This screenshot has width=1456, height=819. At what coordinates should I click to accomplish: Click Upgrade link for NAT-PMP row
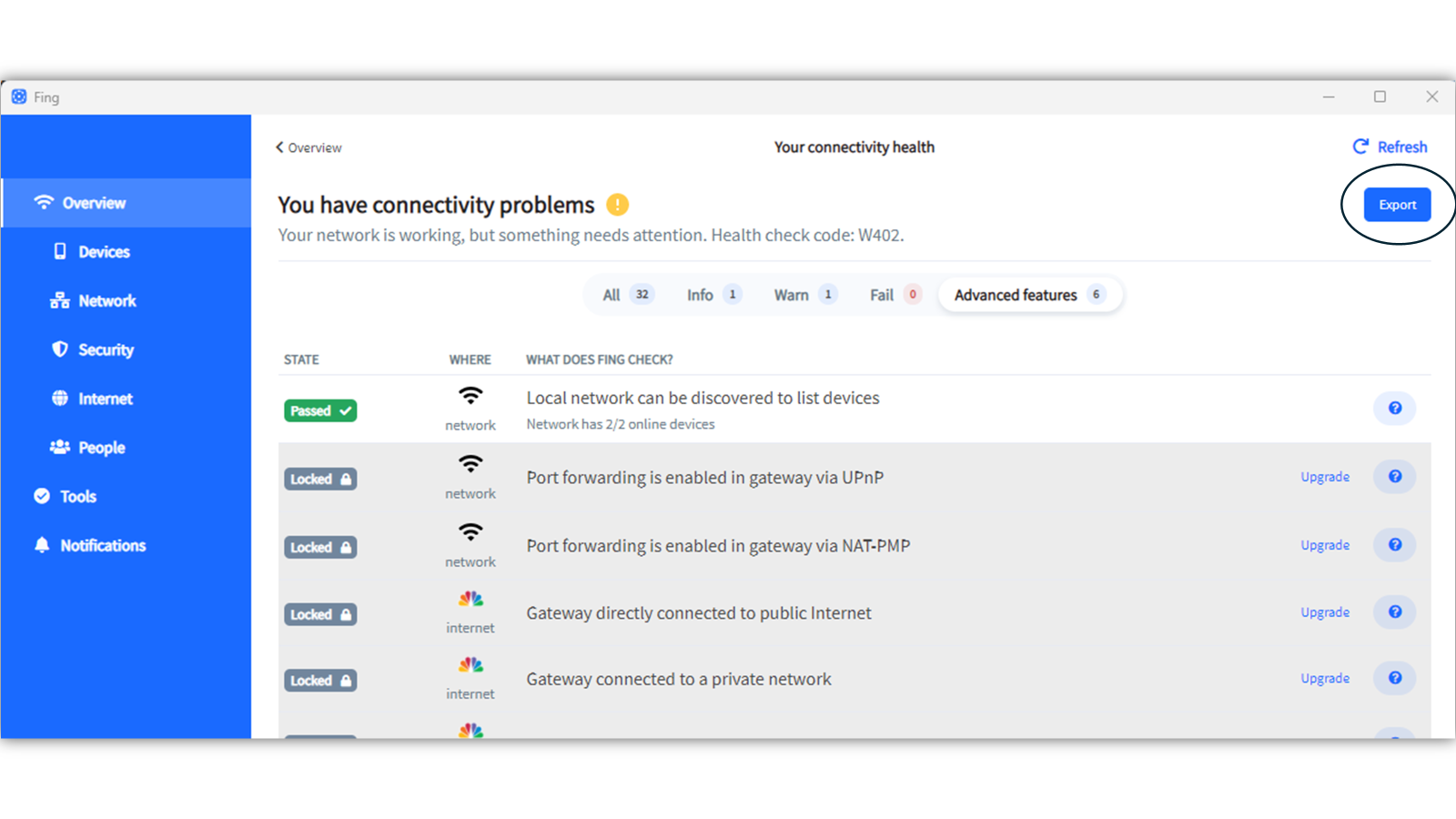(1324, 545)
